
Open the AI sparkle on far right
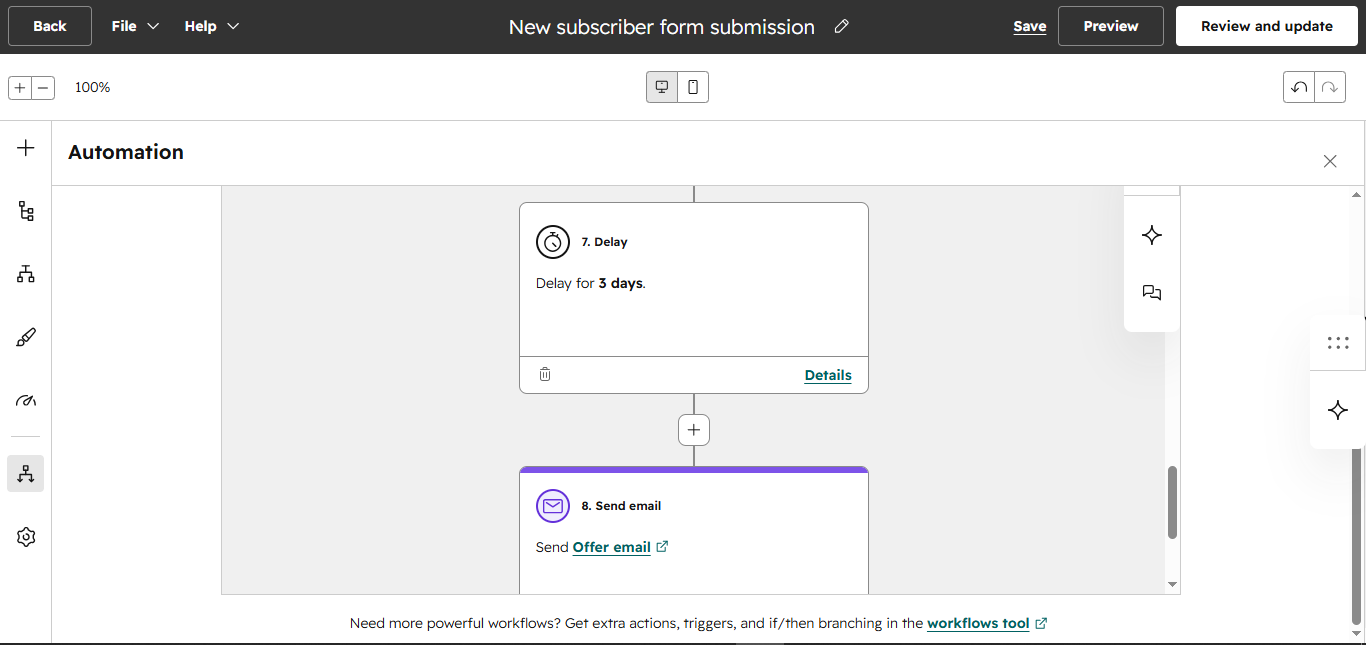(x=1338, y=410)
